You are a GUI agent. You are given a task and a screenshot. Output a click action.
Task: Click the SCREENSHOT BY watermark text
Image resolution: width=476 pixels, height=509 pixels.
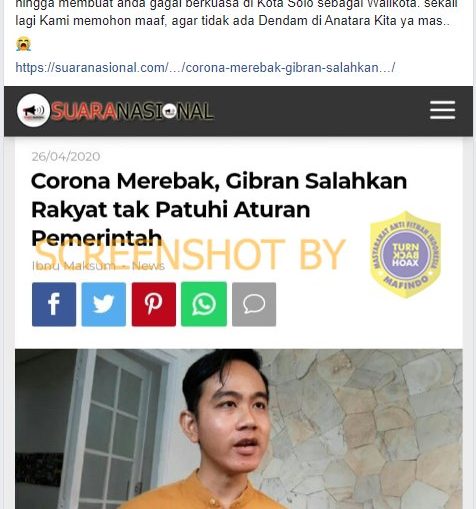point(189,255)
